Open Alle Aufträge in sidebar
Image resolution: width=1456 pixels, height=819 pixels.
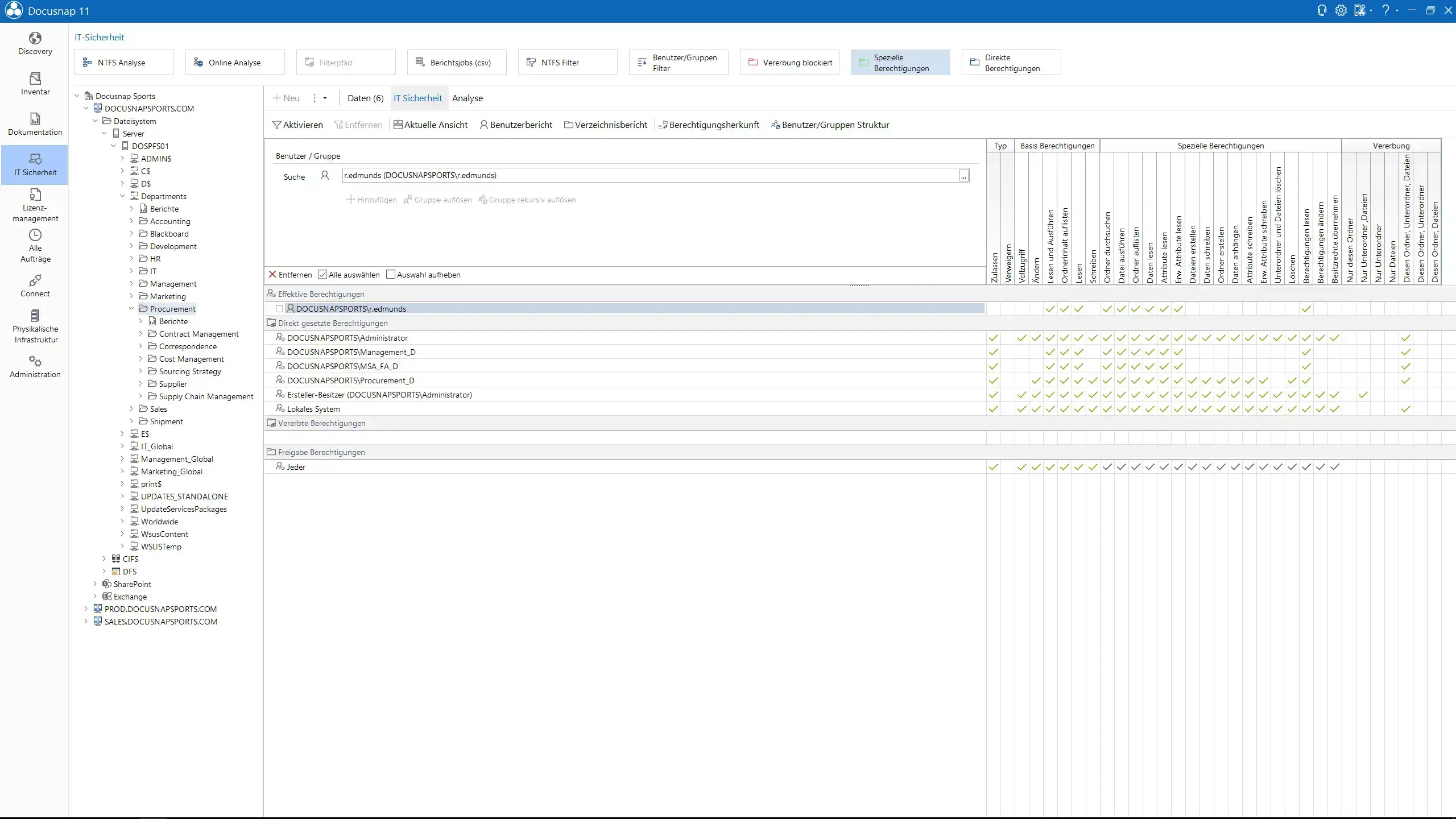coord(35,246)
